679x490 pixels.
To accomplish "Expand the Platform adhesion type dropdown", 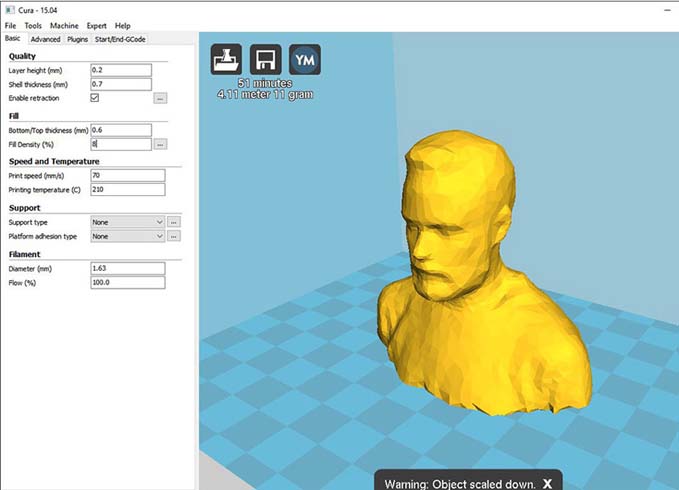I will [128, 236].
